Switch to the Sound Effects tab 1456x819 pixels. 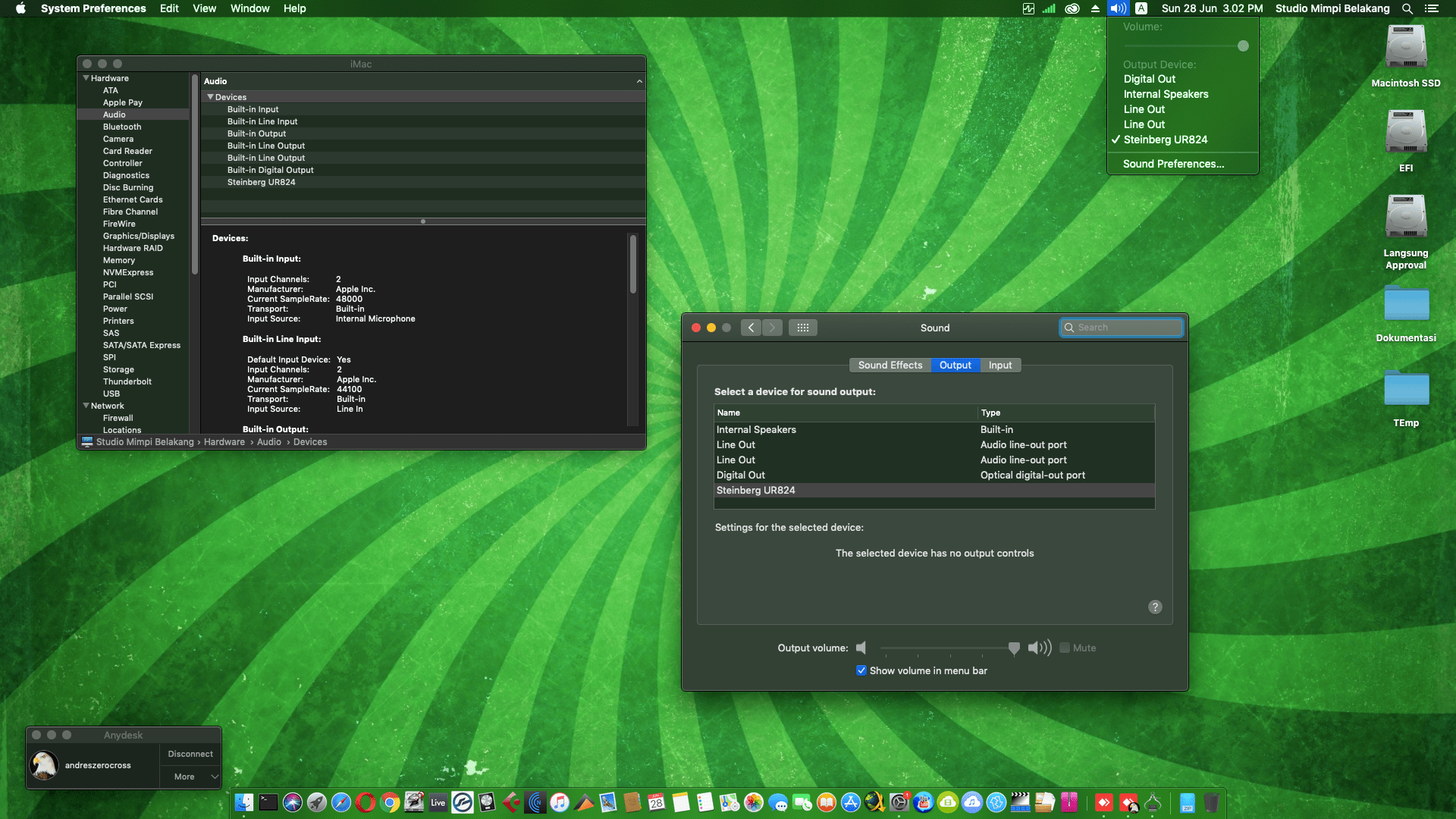(x=890, y=365)
